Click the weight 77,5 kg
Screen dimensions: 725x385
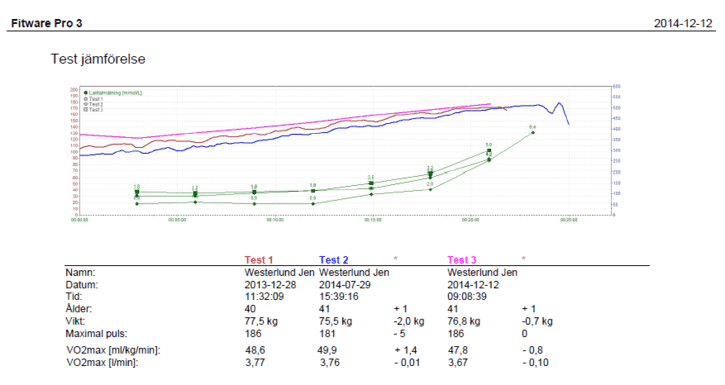pos(261,321)
